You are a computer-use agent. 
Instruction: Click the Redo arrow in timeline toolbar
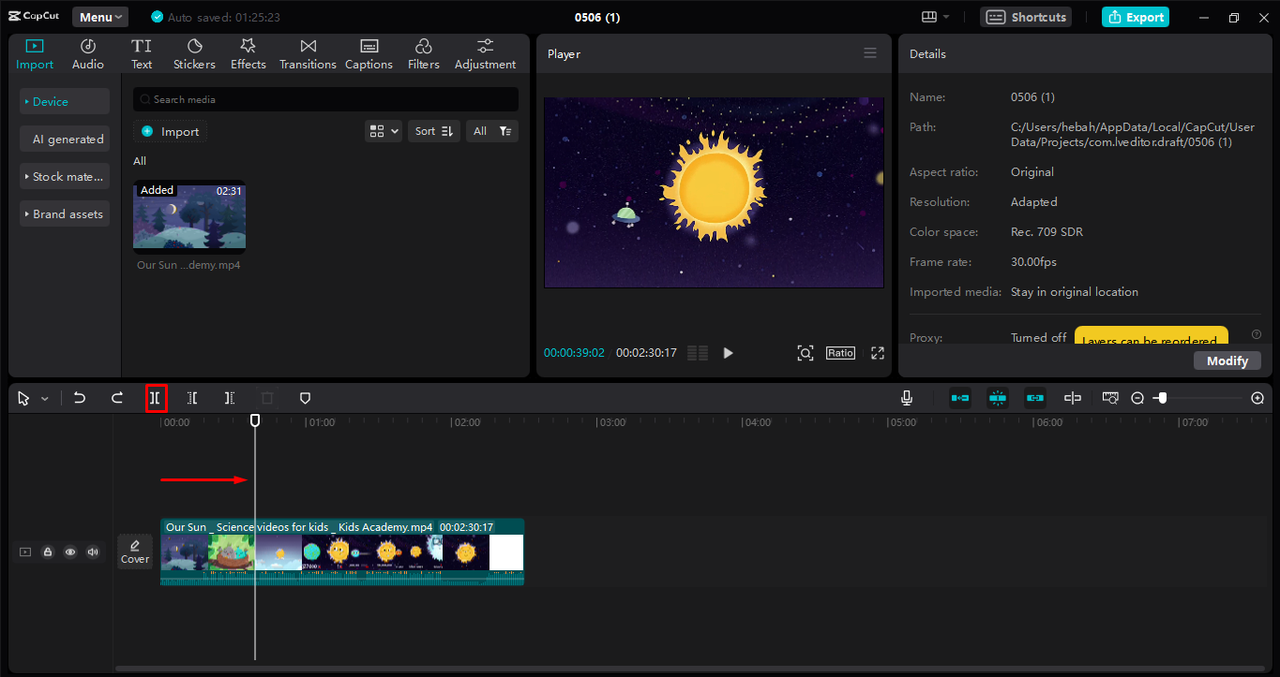(x=117, y=398)
